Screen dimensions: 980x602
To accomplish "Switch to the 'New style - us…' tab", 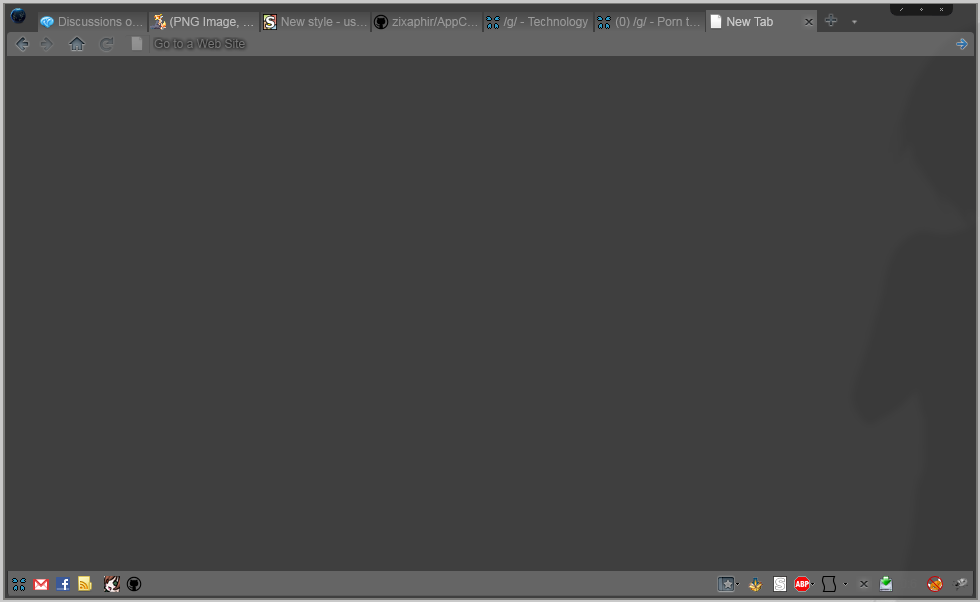I will pyautogui.click(x=315, y=22).
